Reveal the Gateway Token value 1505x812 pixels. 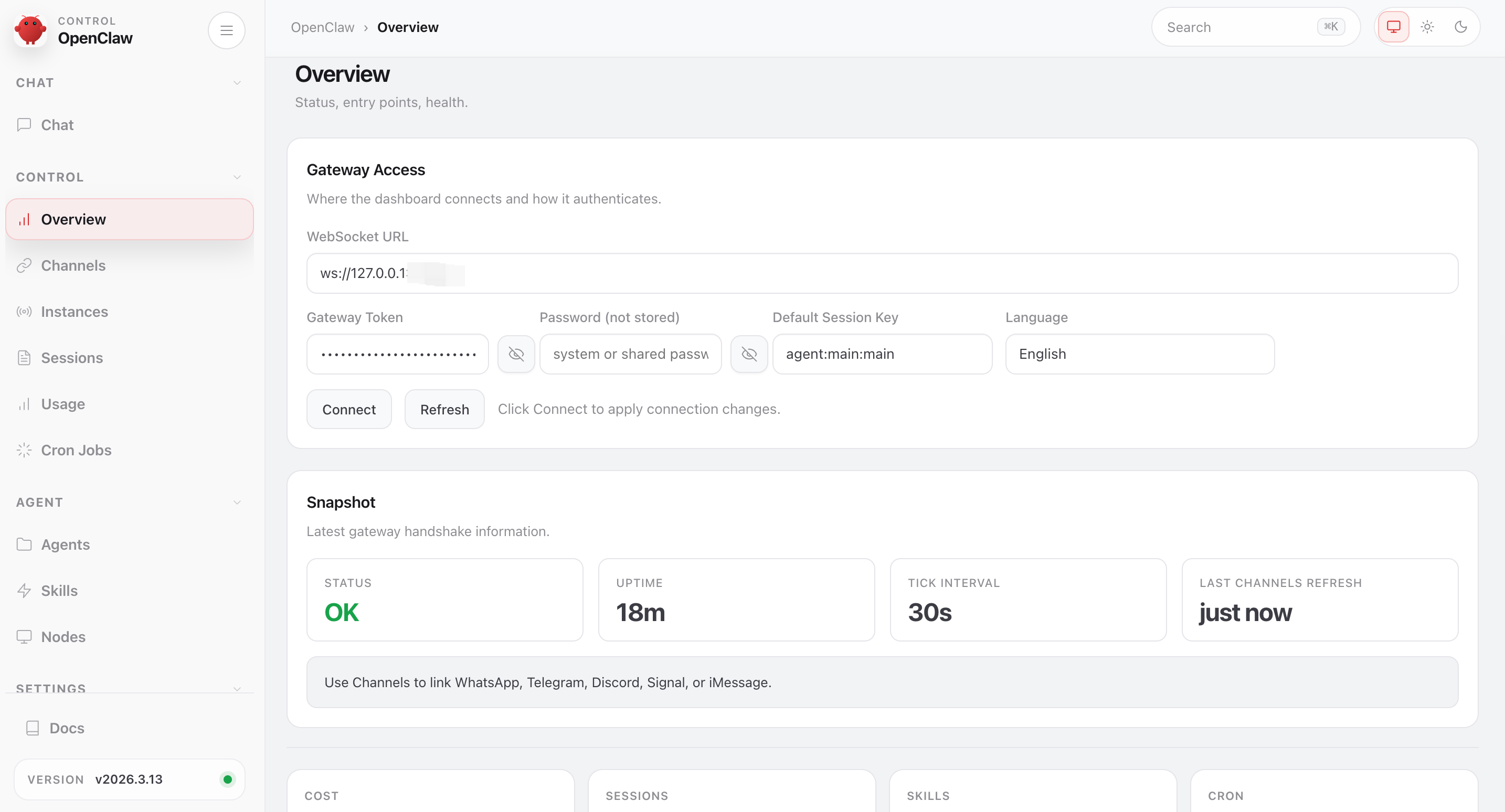click(x=516, y=354)
